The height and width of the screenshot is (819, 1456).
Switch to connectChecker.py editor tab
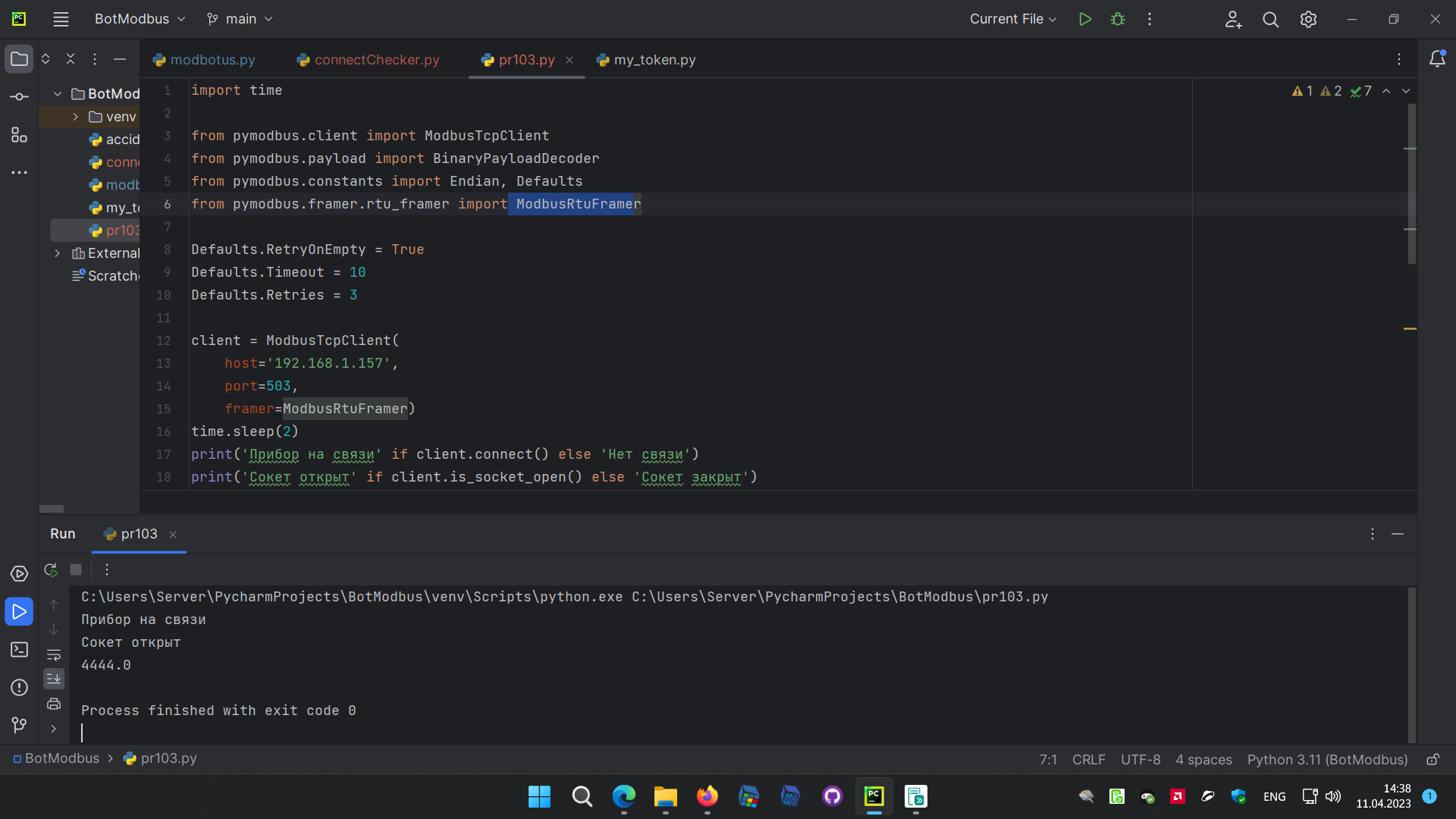376,60
